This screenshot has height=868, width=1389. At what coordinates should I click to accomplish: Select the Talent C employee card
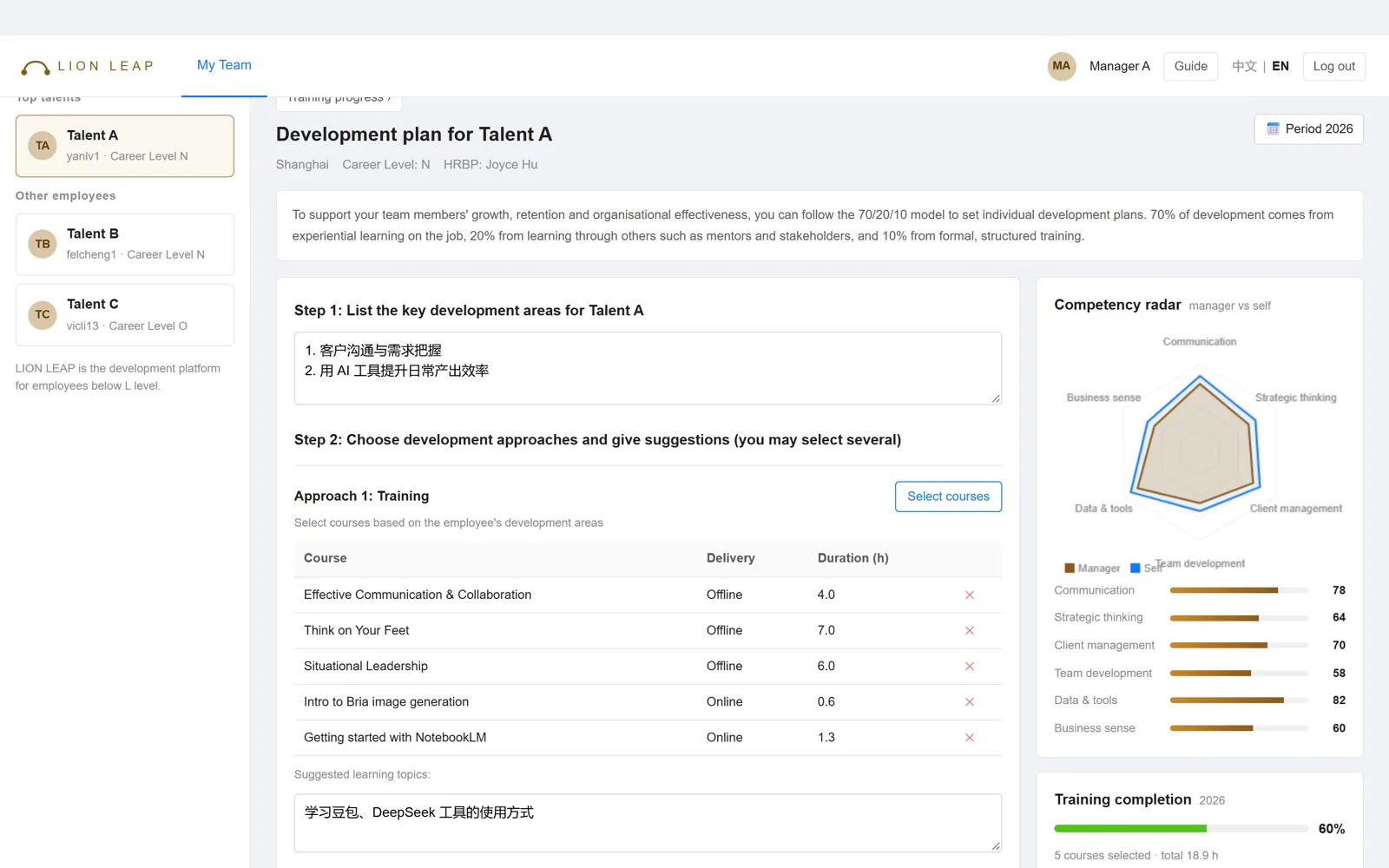[125, 314]
